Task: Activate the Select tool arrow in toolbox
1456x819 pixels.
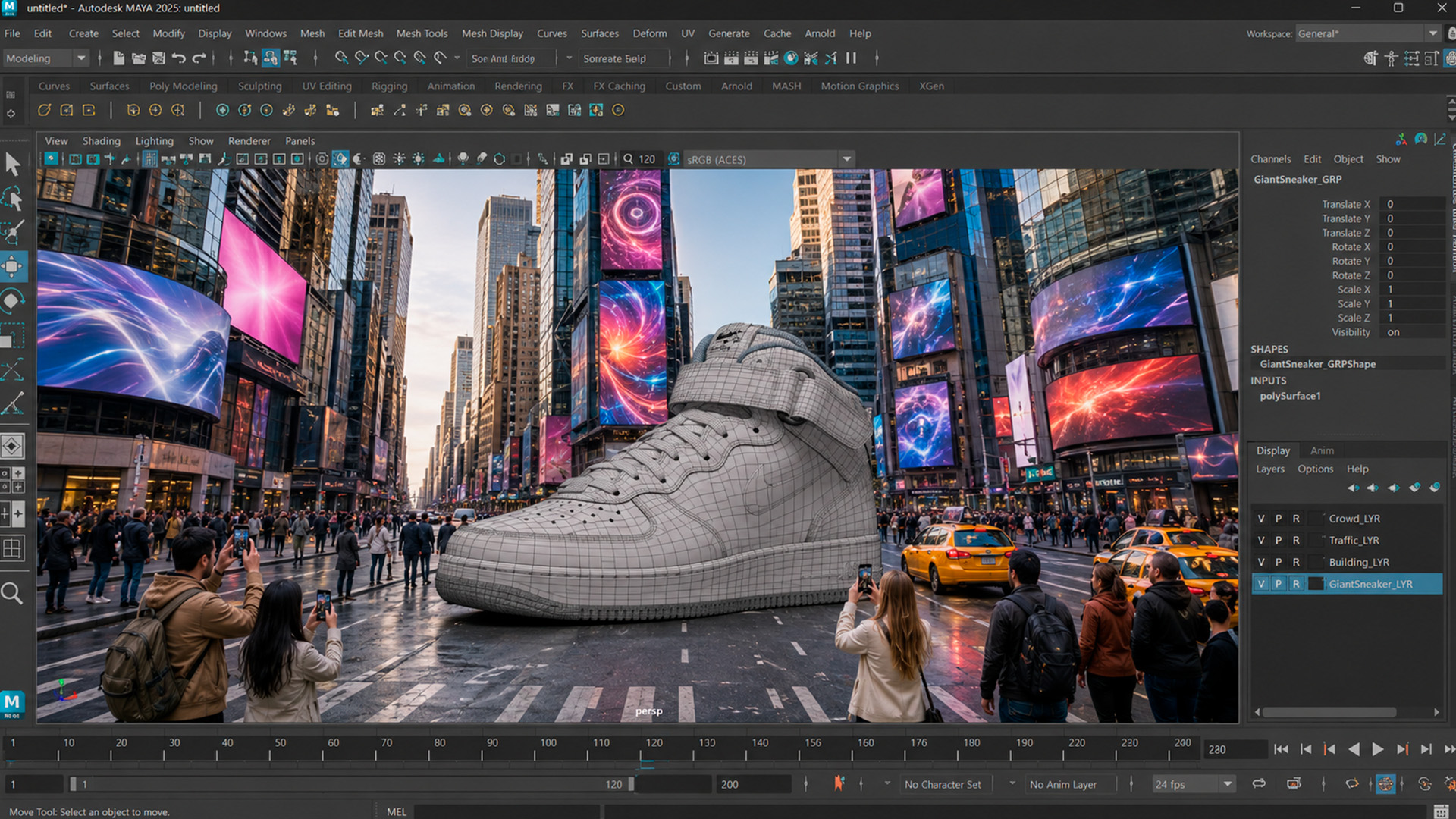Action: tap(13, 164)
